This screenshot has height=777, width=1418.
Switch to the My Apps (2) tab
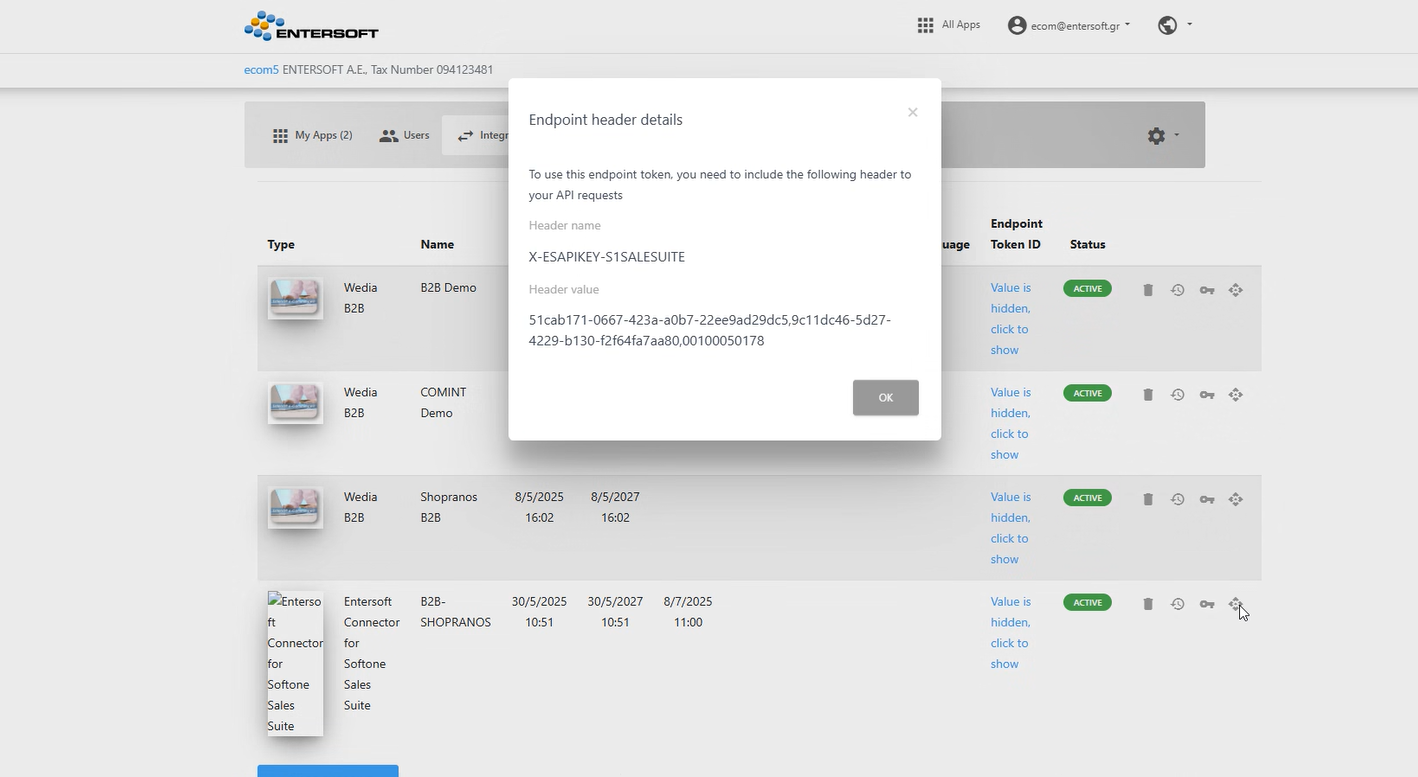[x=312, y=135]
